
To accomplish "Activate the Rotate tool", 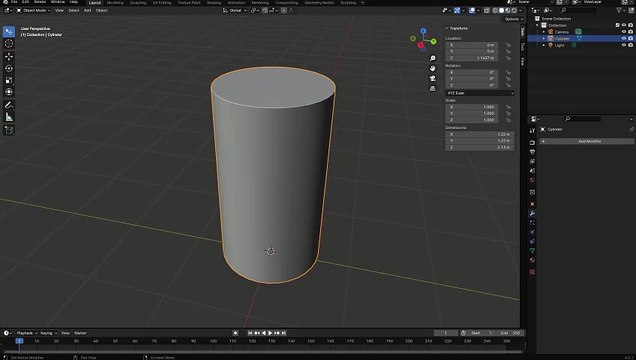I will 9,69.
